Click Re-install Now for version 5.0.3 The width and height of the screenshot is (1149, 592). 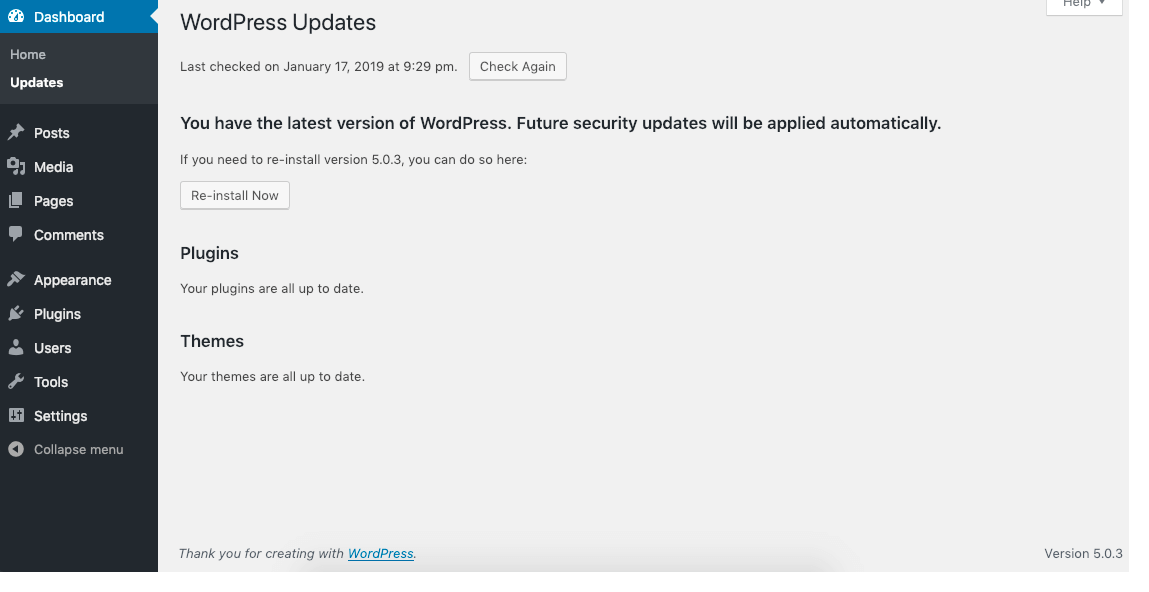click(234, 195)
